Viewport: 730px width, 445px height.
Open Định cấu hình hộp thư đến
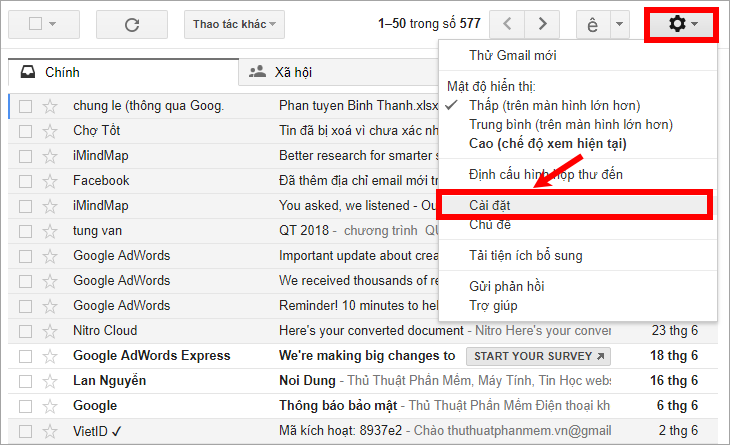click(x=546, y=175)
